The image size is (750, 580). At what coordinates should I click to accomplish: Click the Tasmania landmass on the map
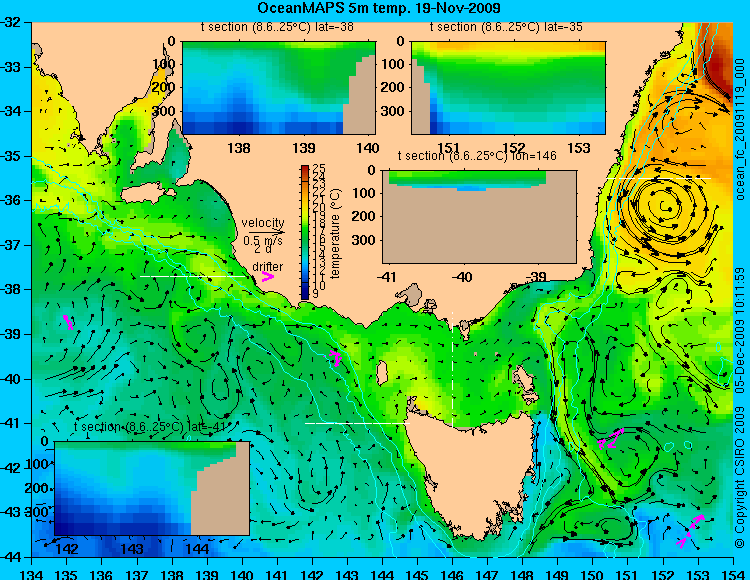click(471, 471)
